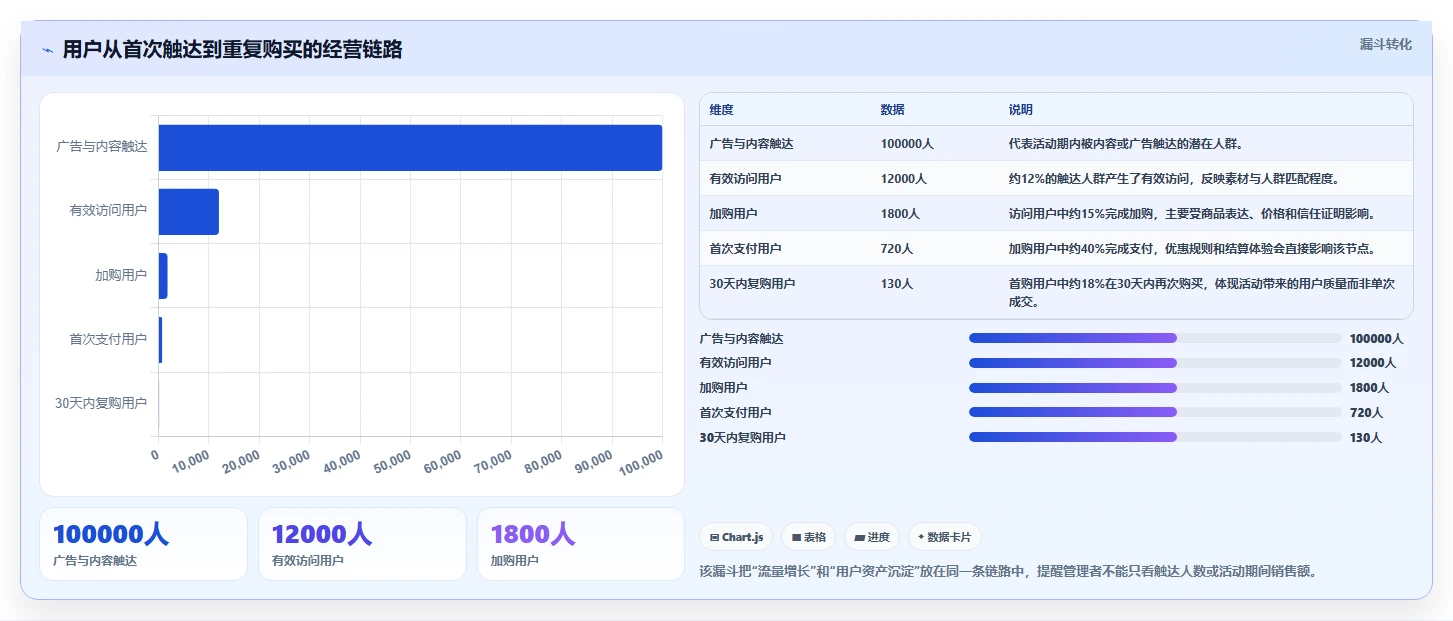Click the 数据卡片 pill tag
1453x621 pixels.
coord(945,537)
